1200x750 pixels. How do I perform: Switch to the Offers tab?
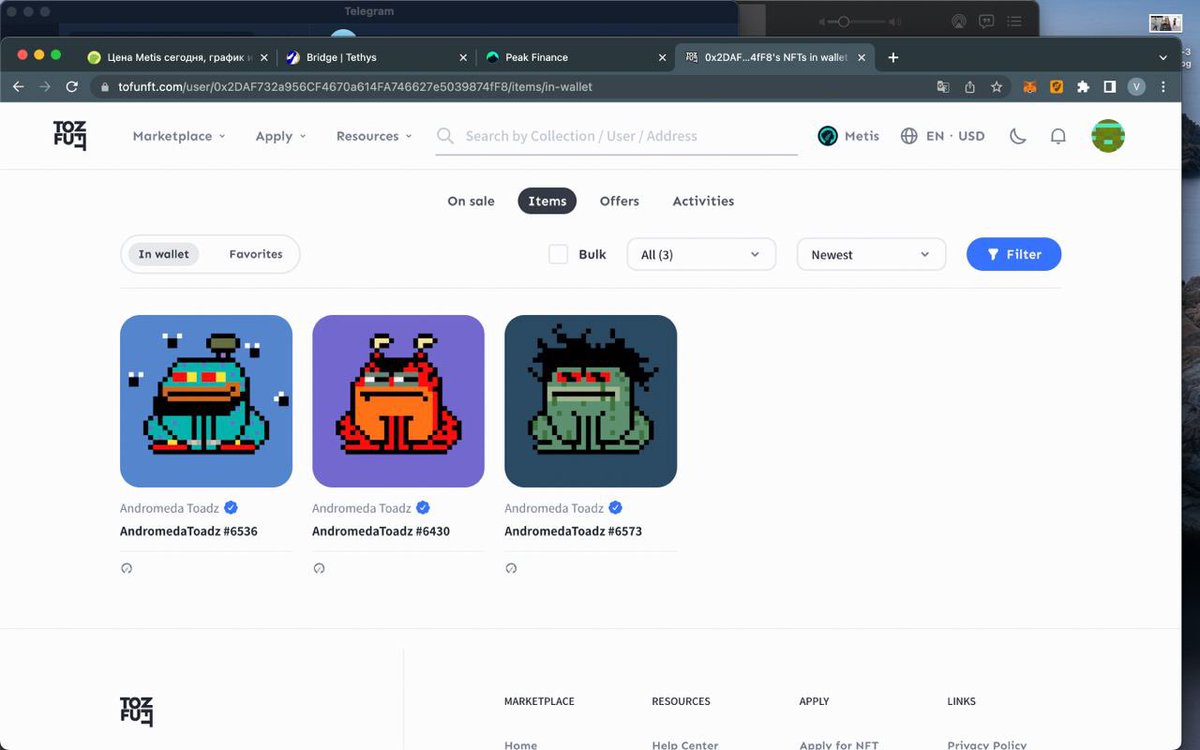(619, 201)
